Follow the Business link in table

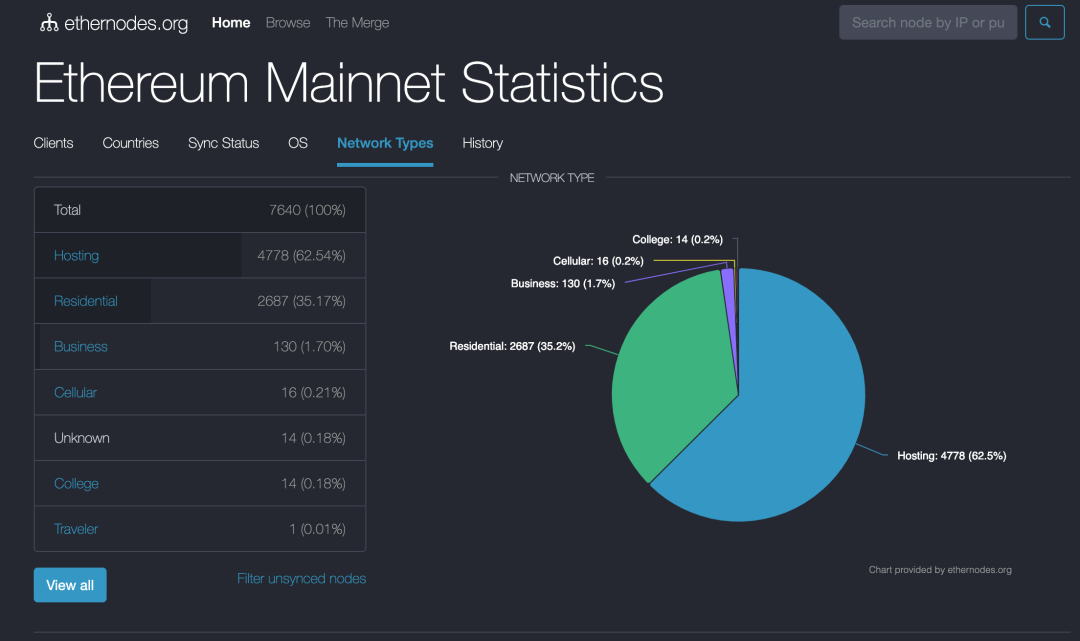81,347
